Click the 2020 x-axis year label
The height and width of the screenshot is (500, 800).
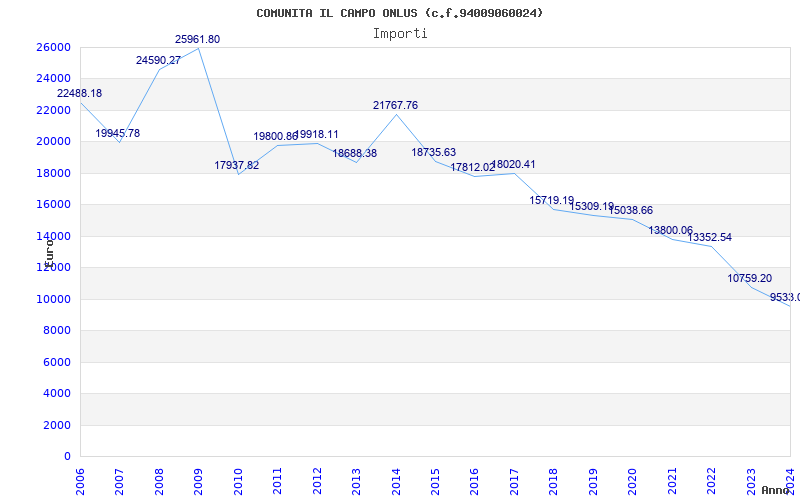(632, 481)
